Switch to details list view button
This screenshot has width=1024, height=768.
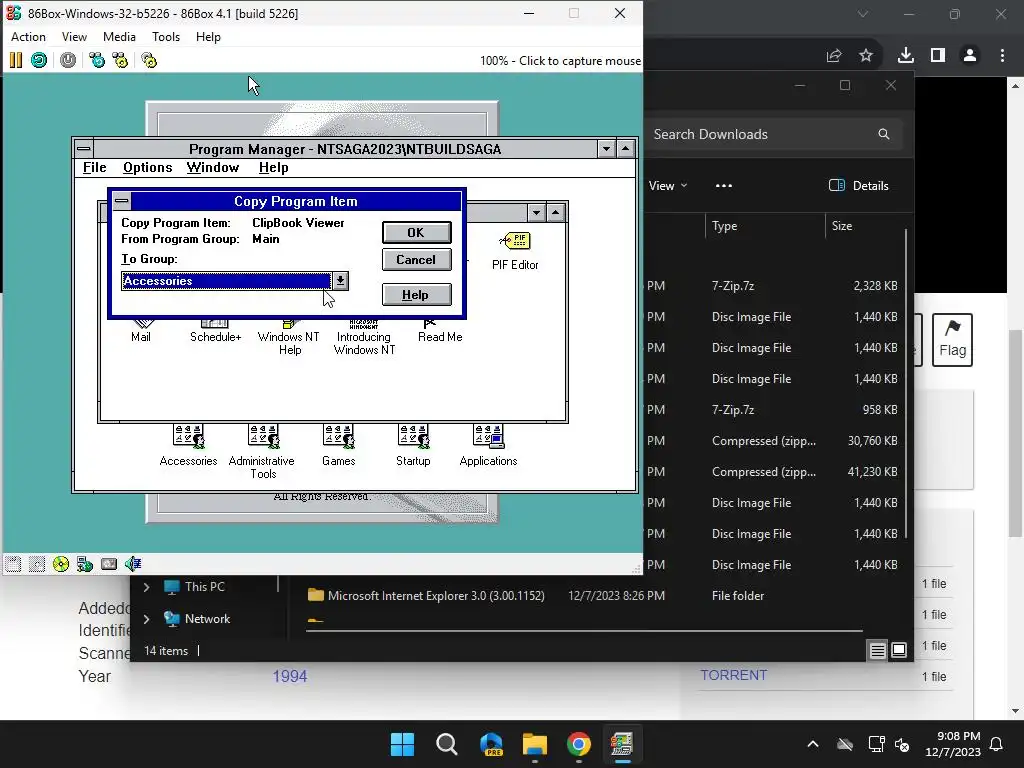click(x=878, y=650)
